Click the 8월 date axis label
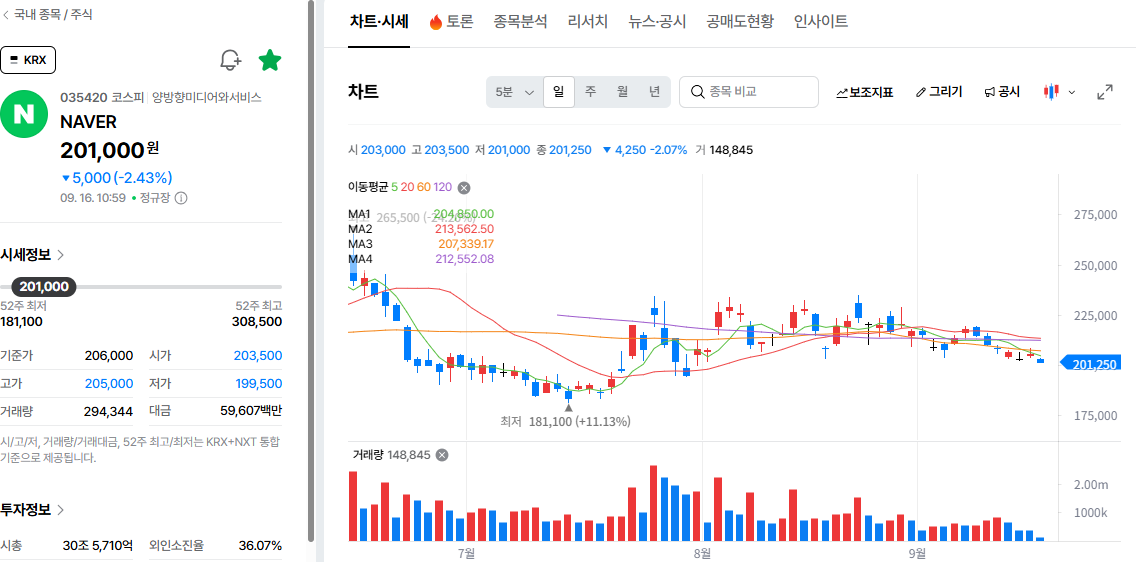Screen dimensions: 1136x562 point(701,554)
